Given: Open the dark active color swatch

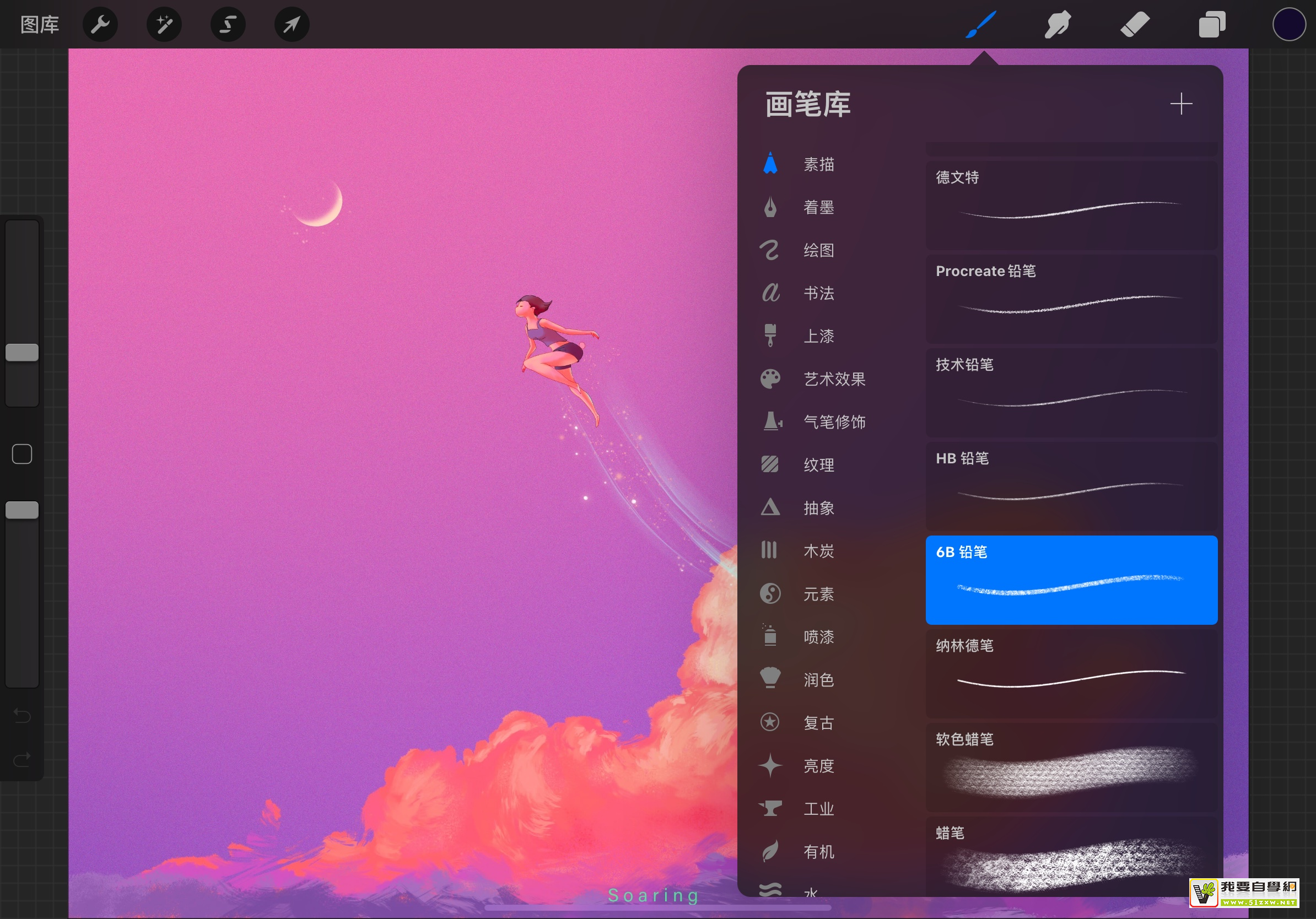Looking at the screenshot, I should [1288, 25].
